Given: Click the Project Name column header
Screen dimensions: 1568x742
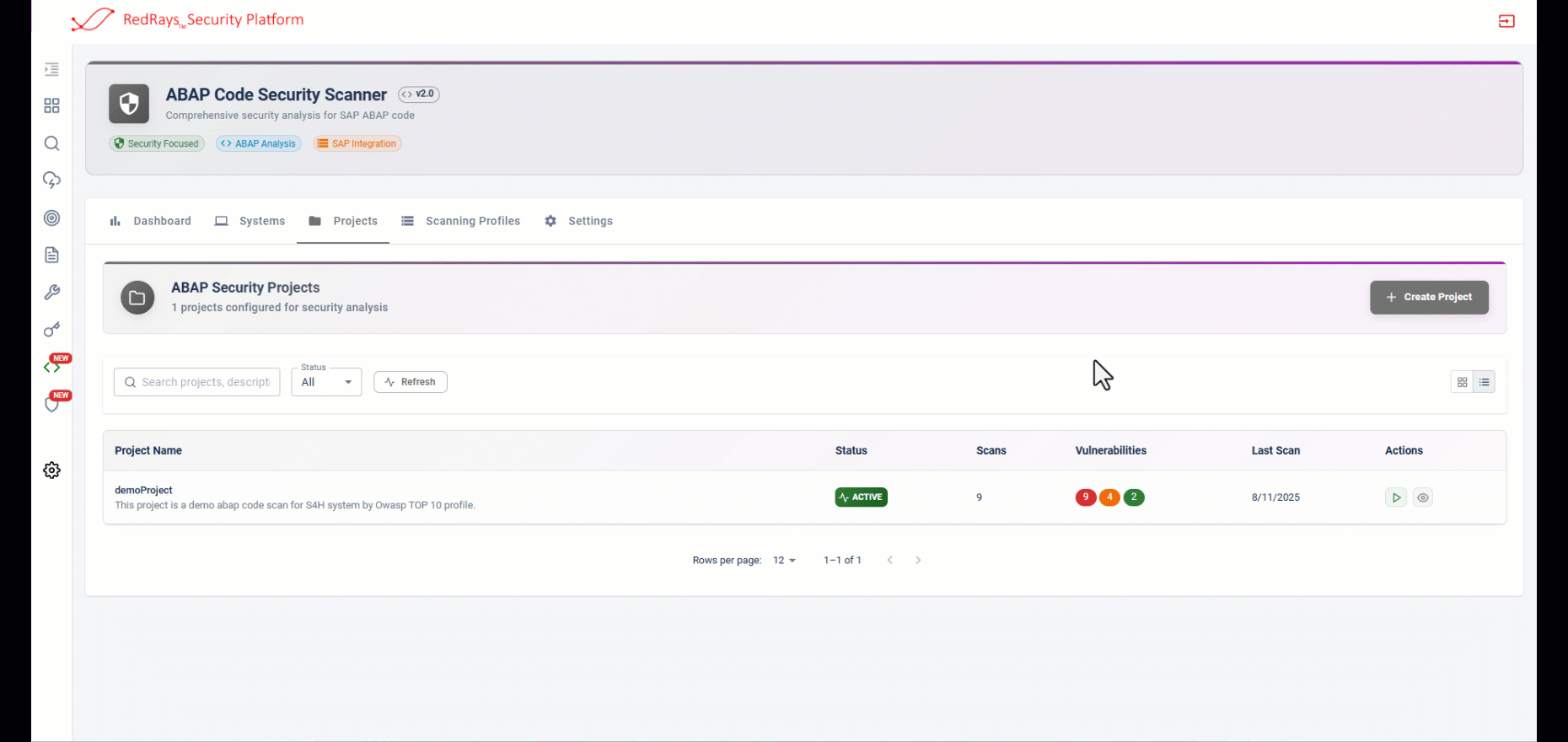Looking at the screenshot, I should coord(148,451).
